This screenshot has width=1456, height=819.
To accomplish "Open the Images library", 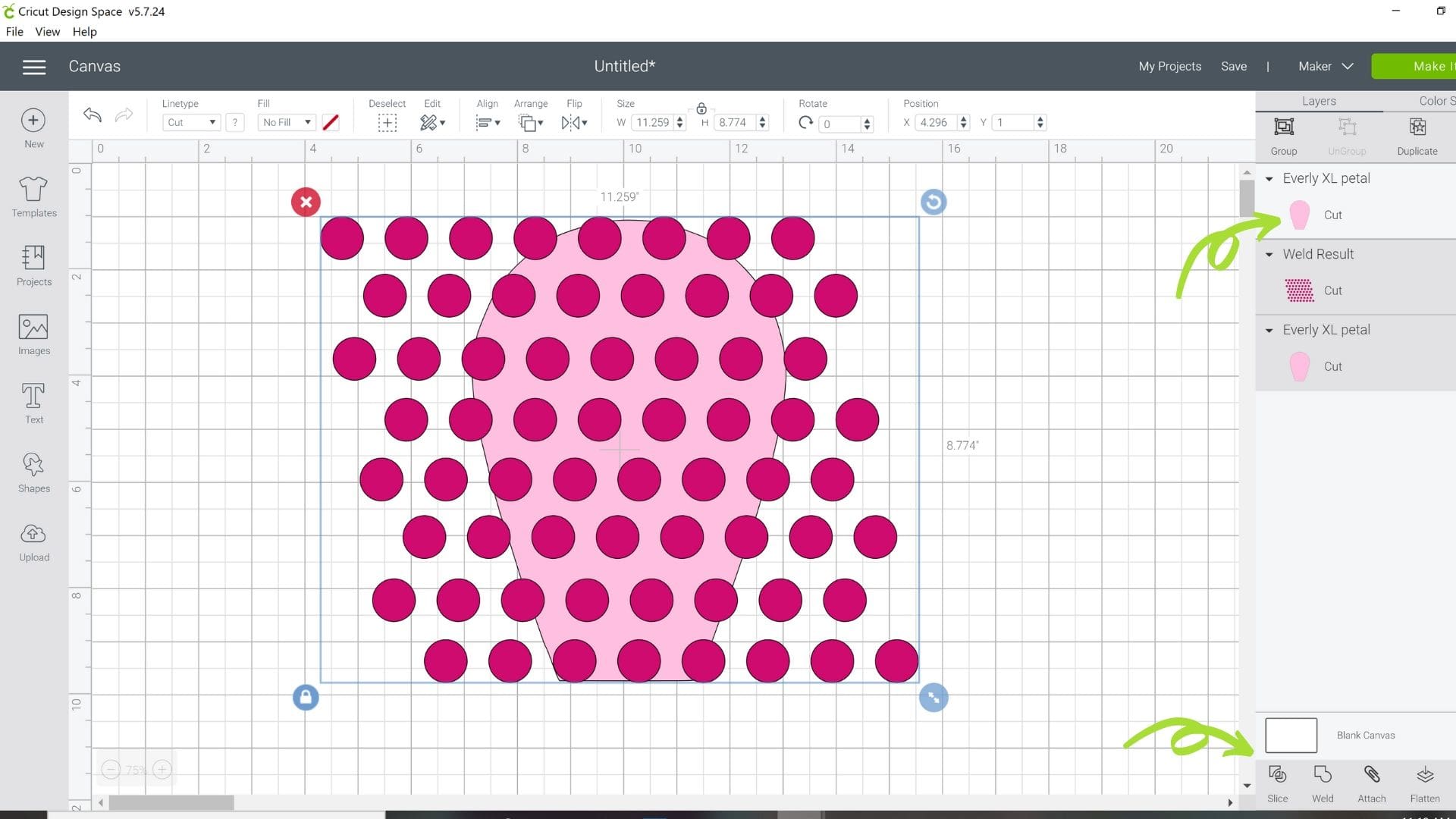I will pyautogui.click(x=33, y=334).
